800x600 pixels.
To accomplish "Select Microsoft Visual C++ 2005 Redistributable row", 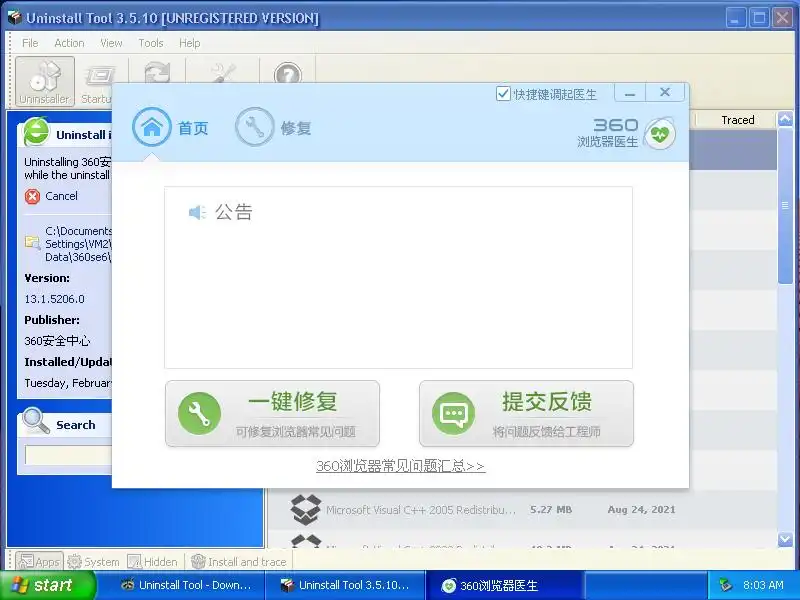I will click(522, 510).
